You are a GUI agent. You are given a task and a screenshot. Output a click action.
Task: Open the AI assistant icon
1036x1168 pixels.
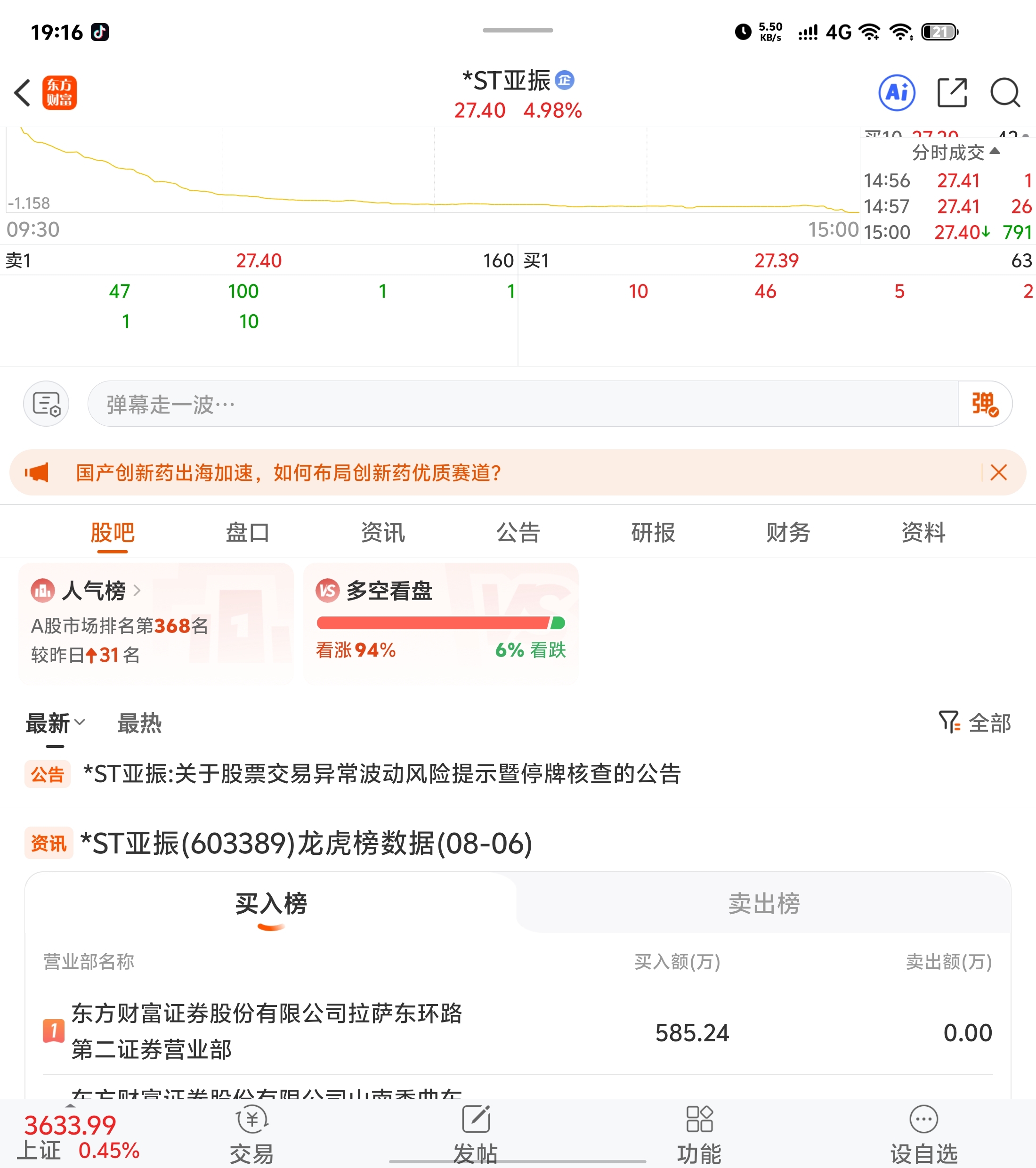pyautogui.click(x=897, y=93)
